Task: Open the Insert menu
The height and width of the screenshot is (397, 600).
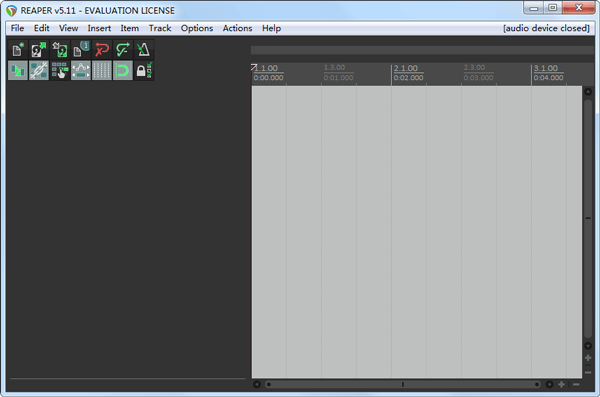Action: click(x=99, y=28)
